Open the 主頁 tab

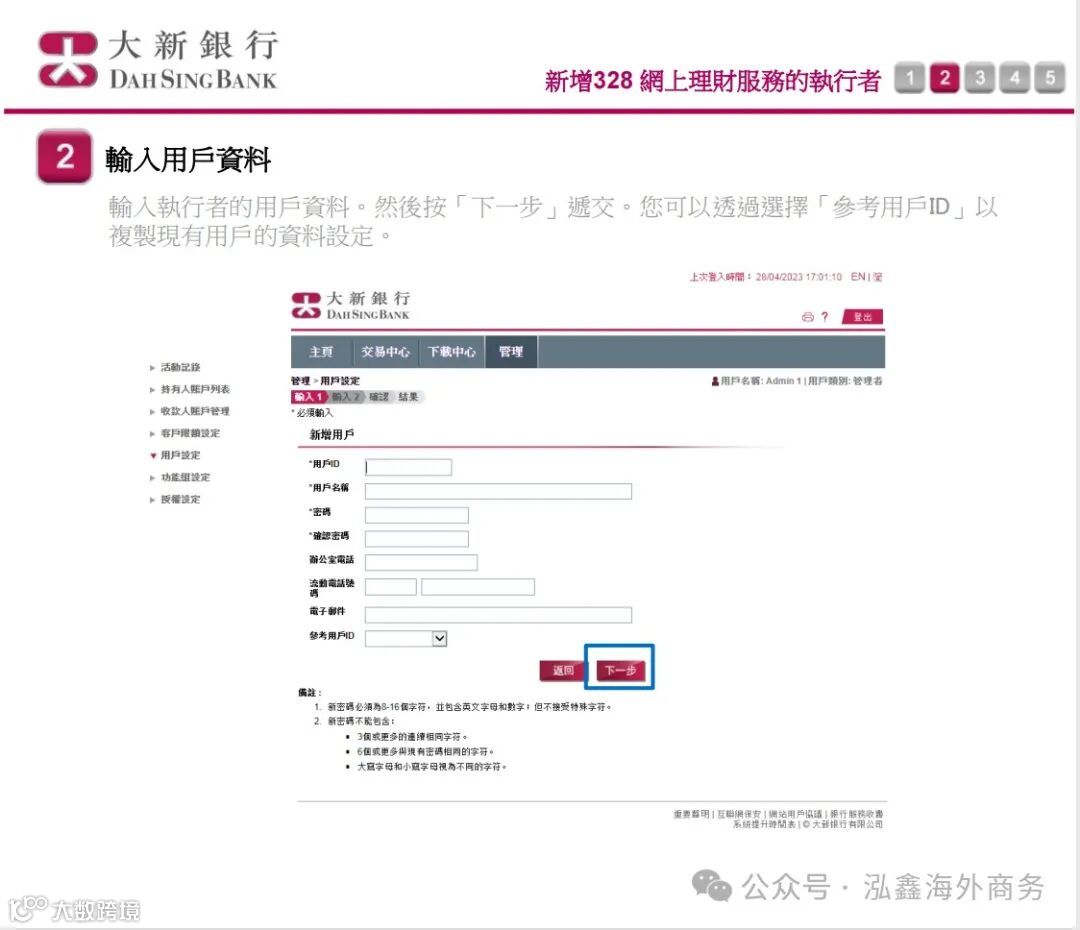pos(321,352)
